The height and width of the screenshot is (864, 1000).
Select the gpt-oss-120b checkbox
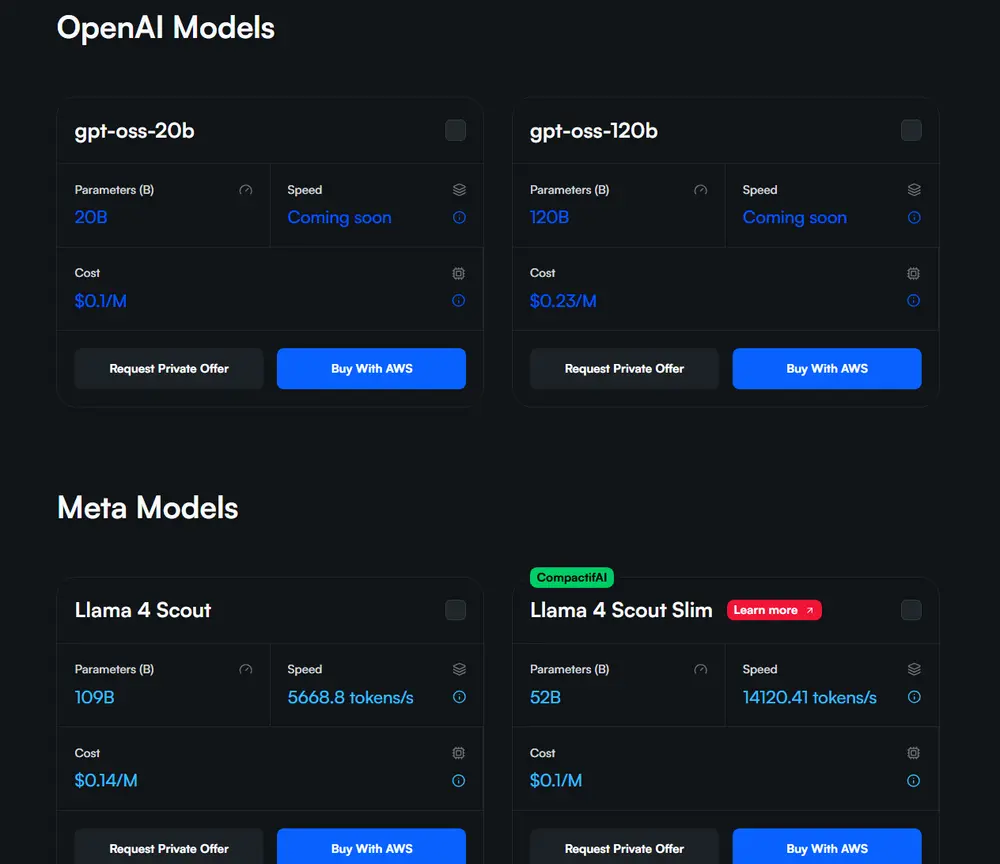point(911,130)
